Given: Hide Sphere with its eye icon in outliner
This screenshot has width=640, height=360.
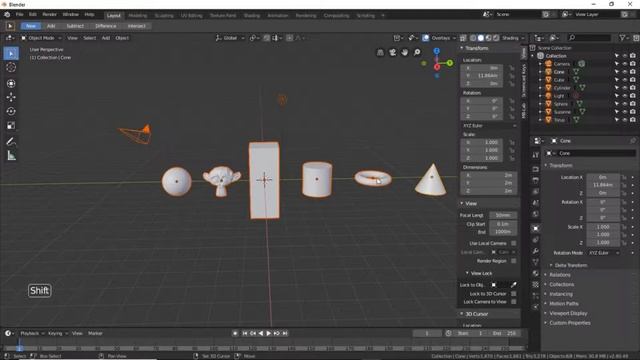Looking at the screenshot, I should pos(625,104).
